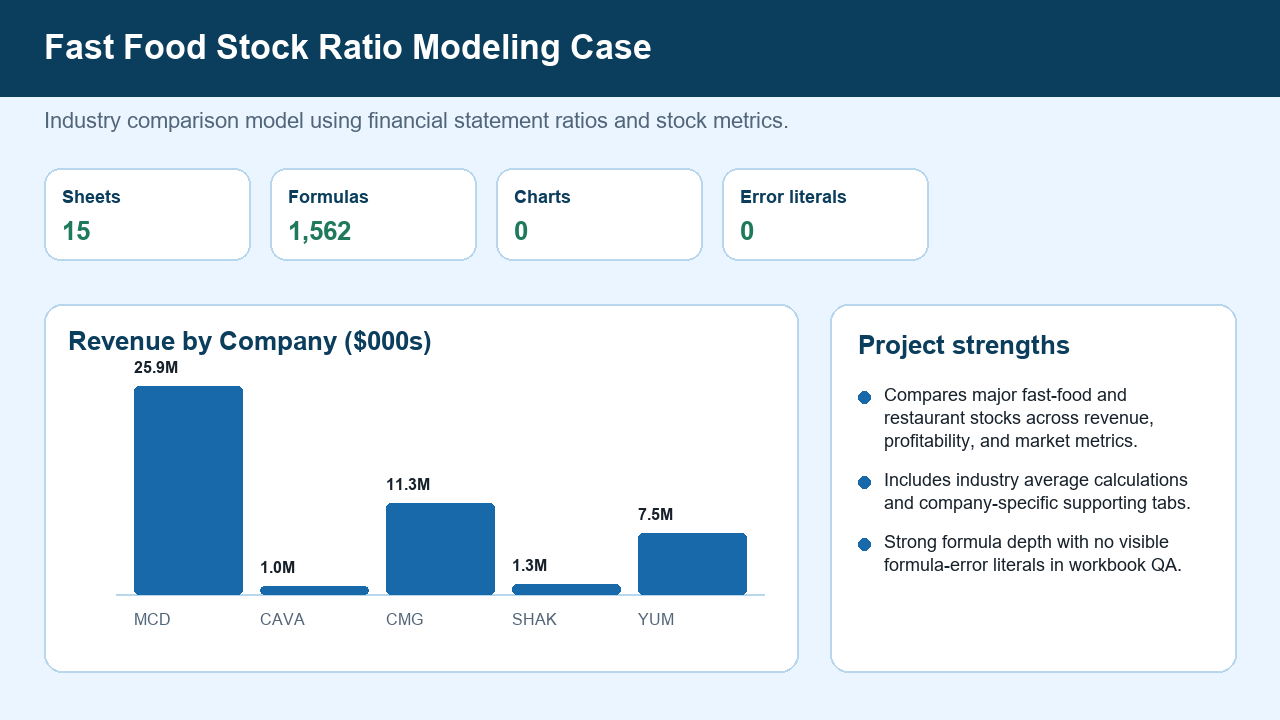Image resolution: width=1280 pixels, height=720 pixels.
Task: Select the Includes industry average calculations paragraph
Action: pos(1037,492)
